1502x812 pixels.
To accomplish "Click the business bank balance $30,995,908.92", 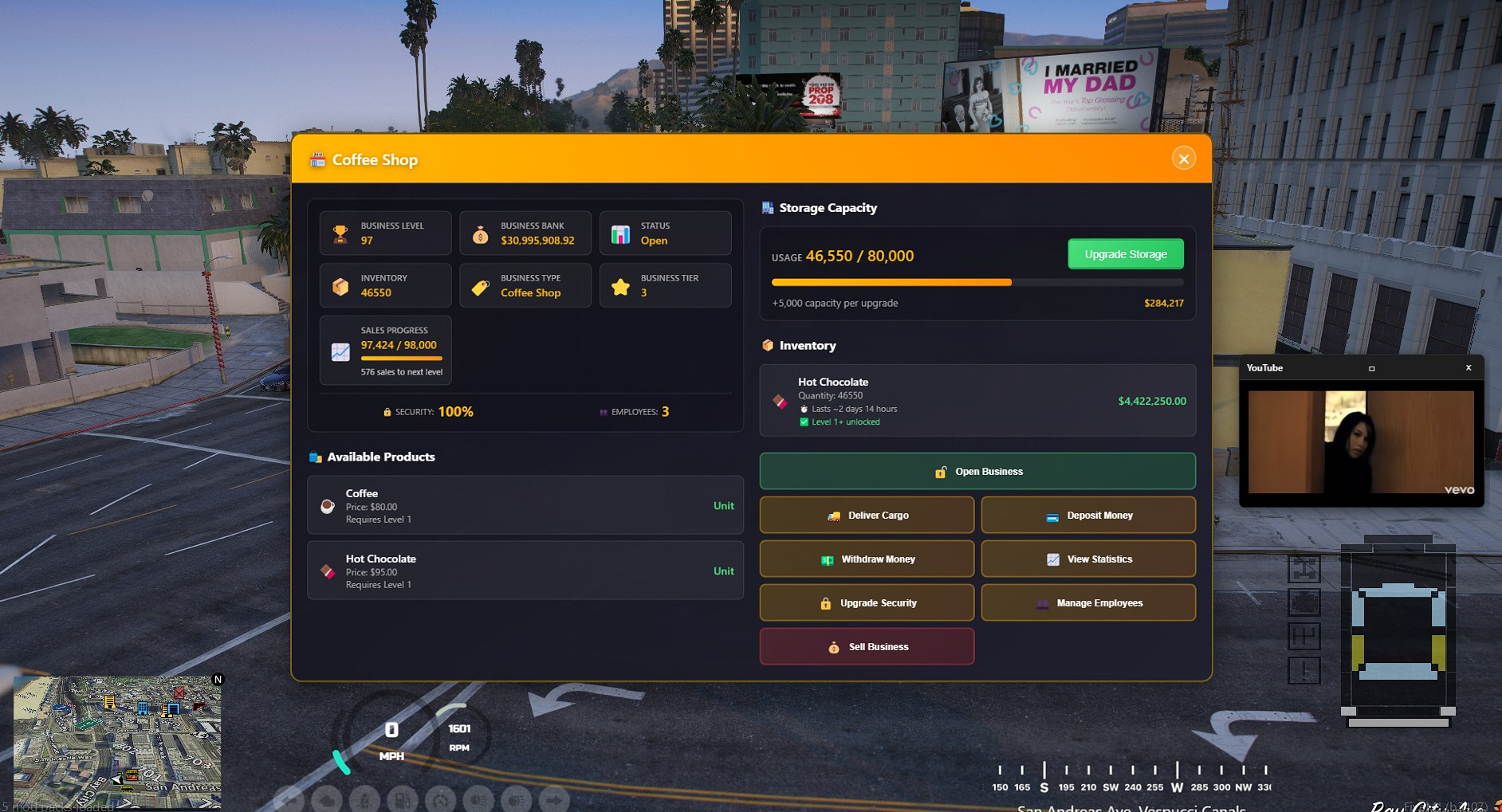I will 537,241.
